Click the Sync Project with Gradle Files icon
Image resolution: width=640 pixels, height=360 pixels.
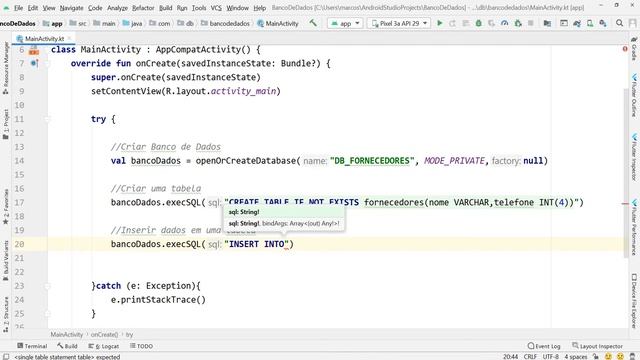tap(577, 23)
